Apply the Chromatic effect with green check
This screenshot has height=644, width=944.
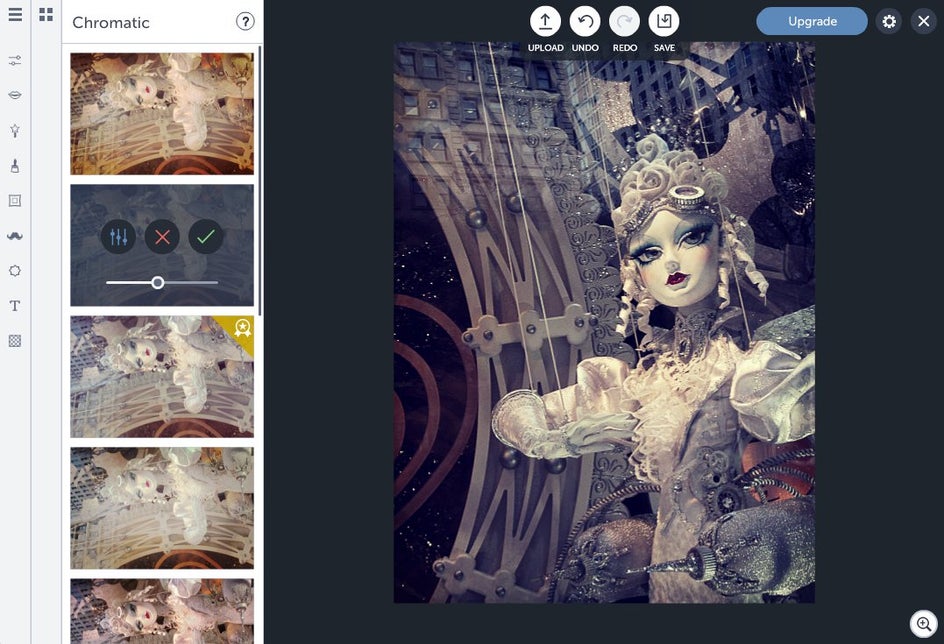(x=206, y=237)
